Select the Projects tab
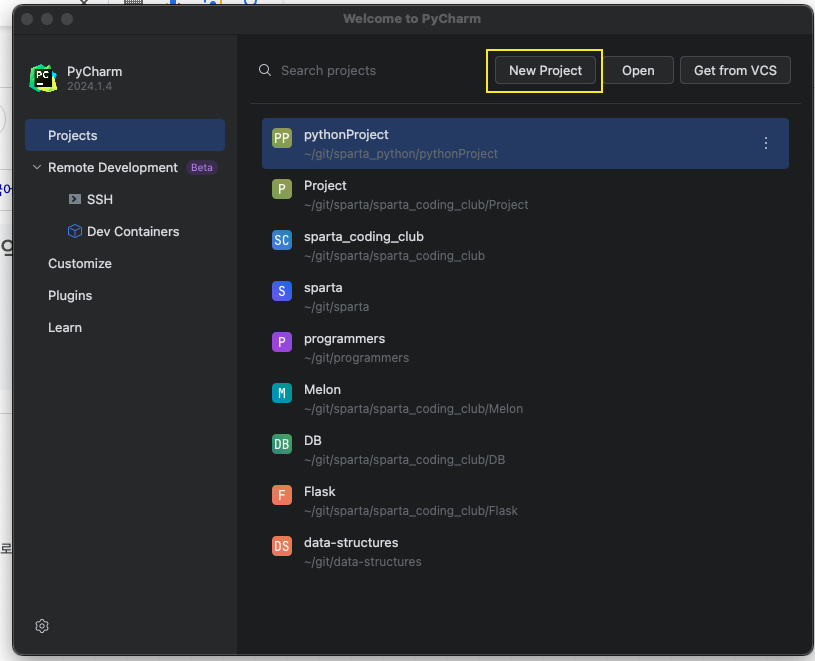The width and height of the screenshot is (815, 661). pos(125,135)
